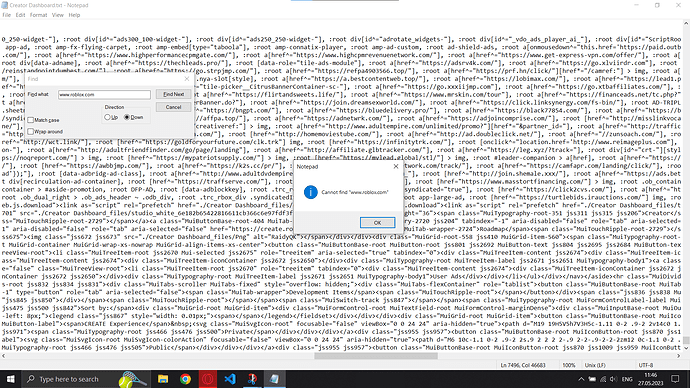690x388 pixels.
Task: Click OK on Cannot find dialog
Action: pos(377,223)
